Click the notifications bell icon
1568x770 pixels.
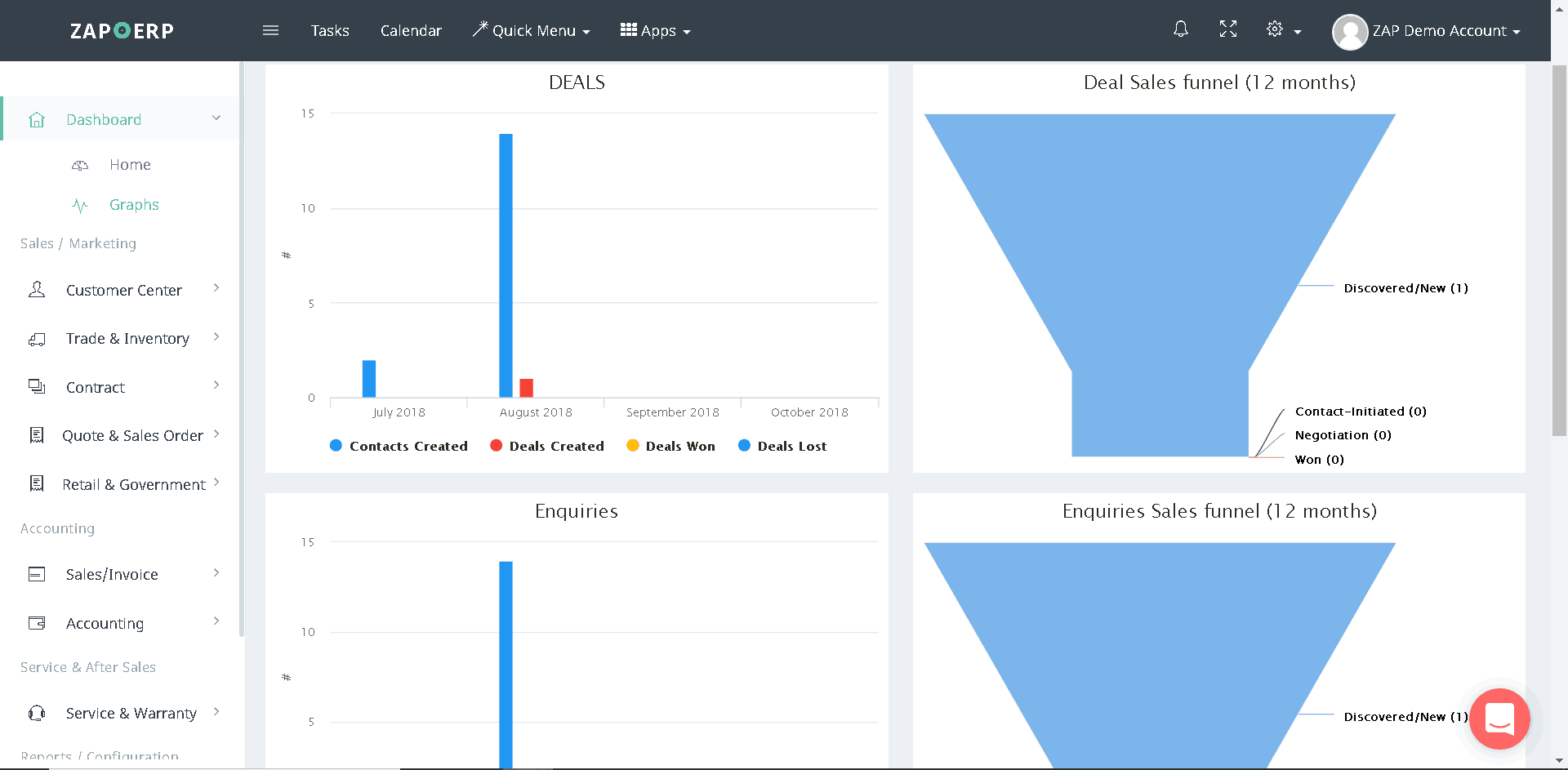tap(1181, 29)
